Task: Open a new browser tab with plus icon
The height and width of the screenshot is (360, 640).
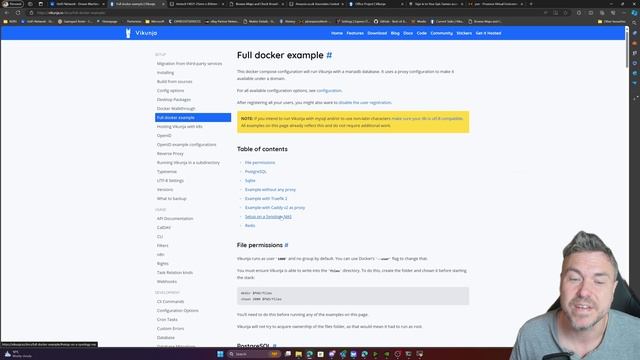Action: (531, 4)
